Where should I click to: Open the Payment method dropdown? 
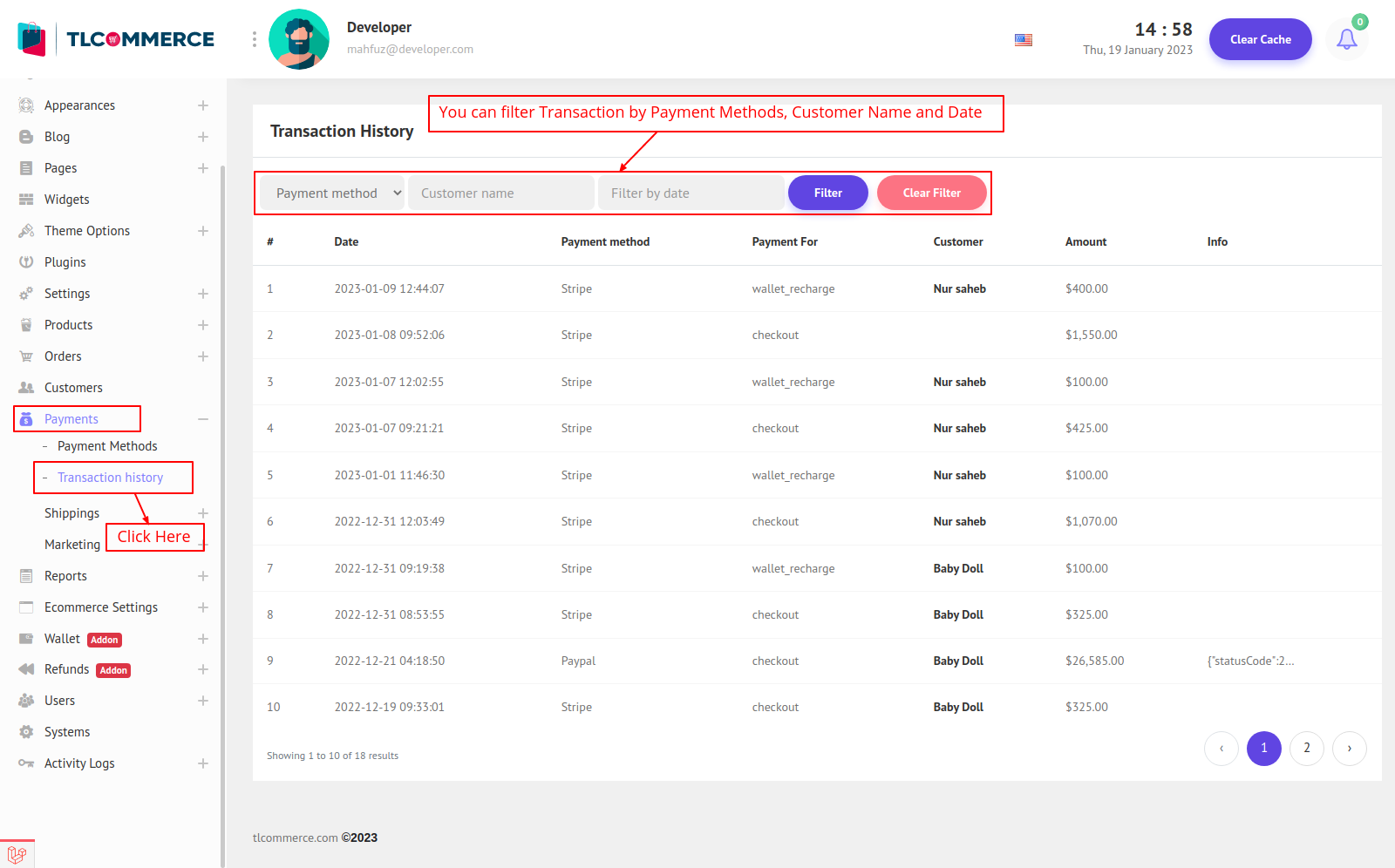pos(333,193)
